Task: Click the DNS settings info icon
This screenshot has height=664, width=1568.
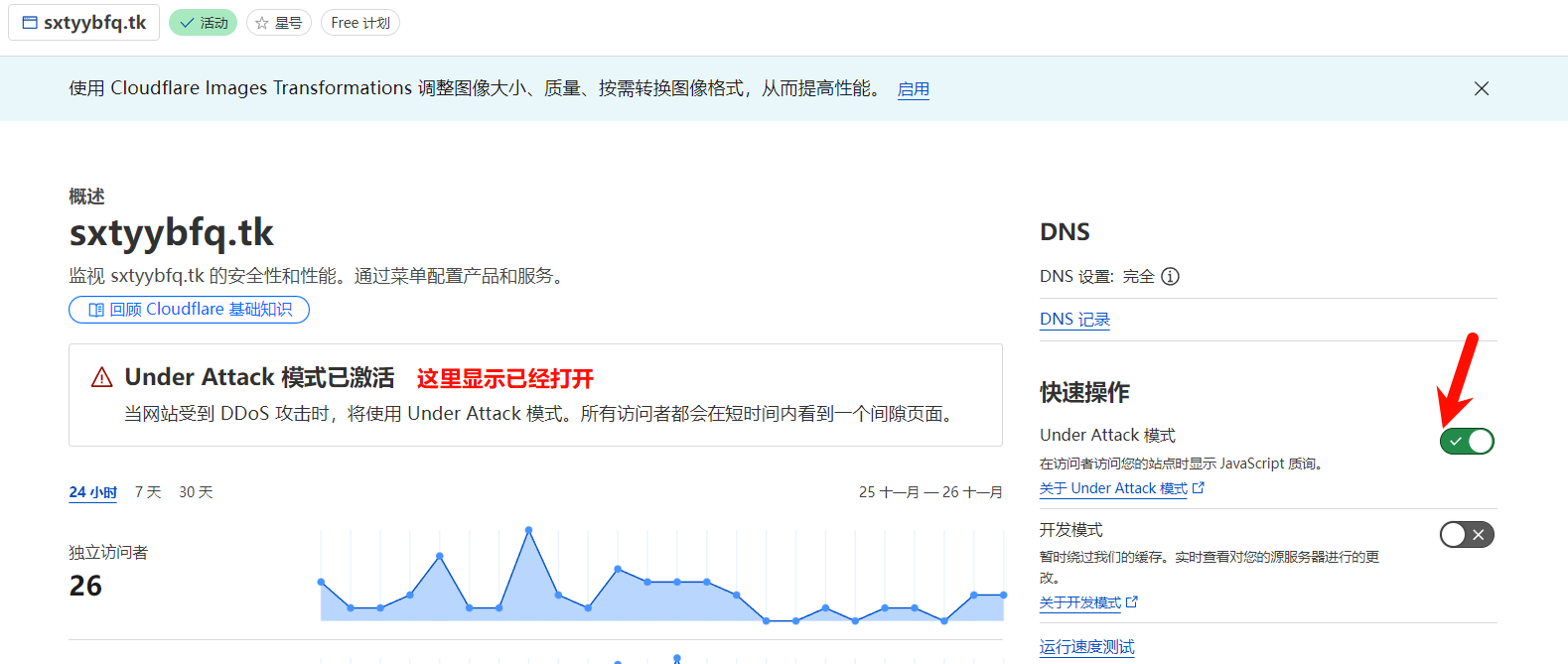Action: click(1170, 277)
